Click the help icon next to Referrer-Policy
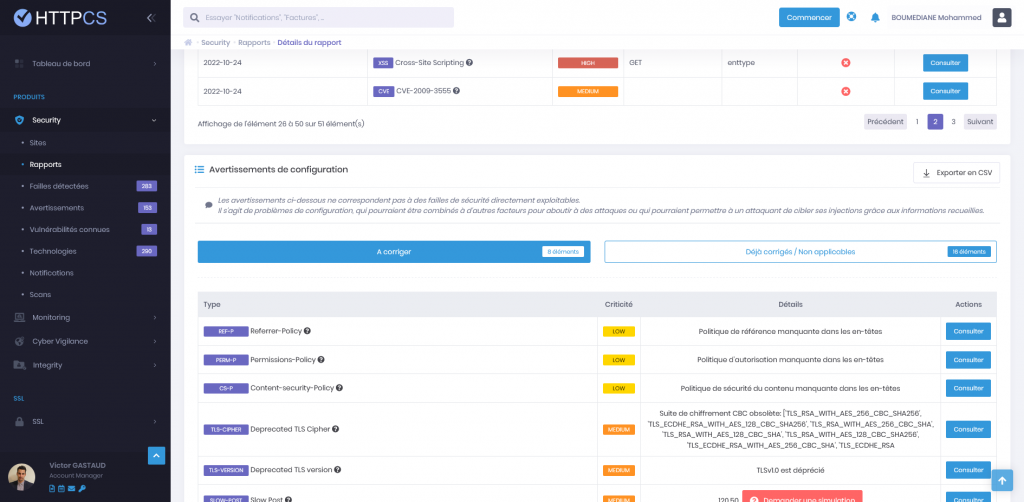The height and width of the screenshot is (502, 1024). point(307,331)
